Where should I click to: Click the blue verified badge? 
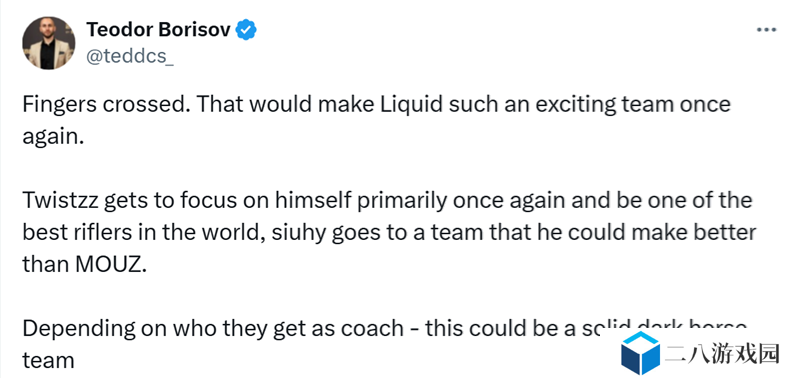click(x=246, y=30)
